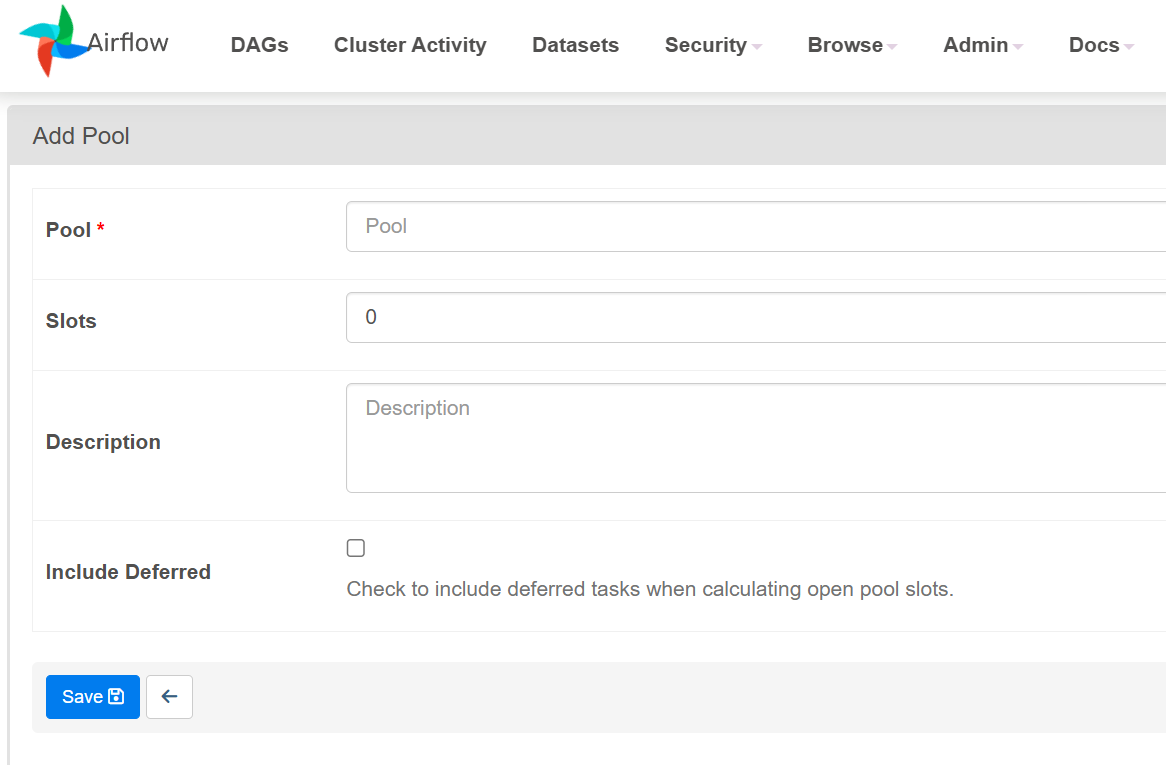Save the new pool
This screenshot has width=1166, height=765.
click(x=92, y=697)
